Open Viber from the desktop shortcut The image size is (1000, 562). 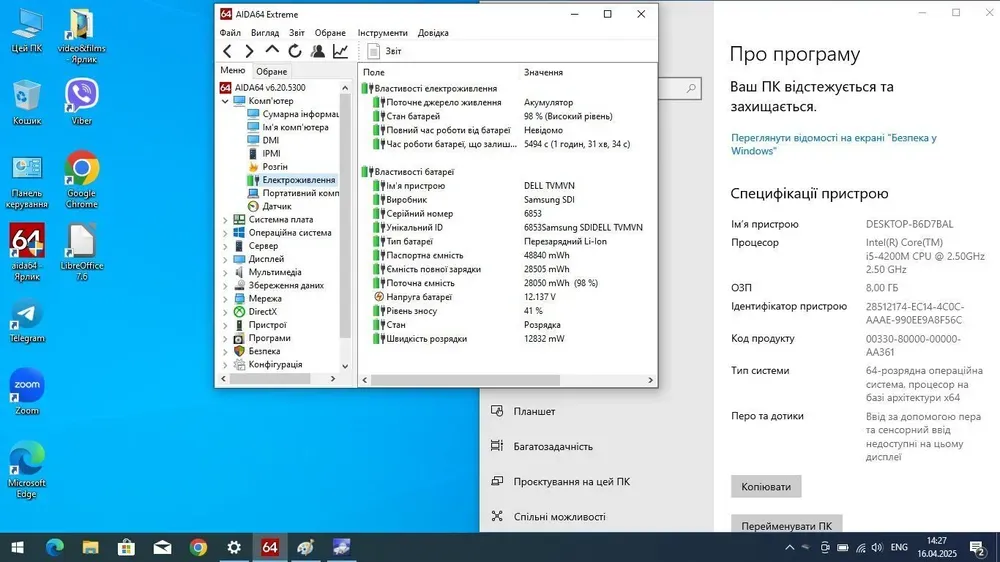[82, 100]
